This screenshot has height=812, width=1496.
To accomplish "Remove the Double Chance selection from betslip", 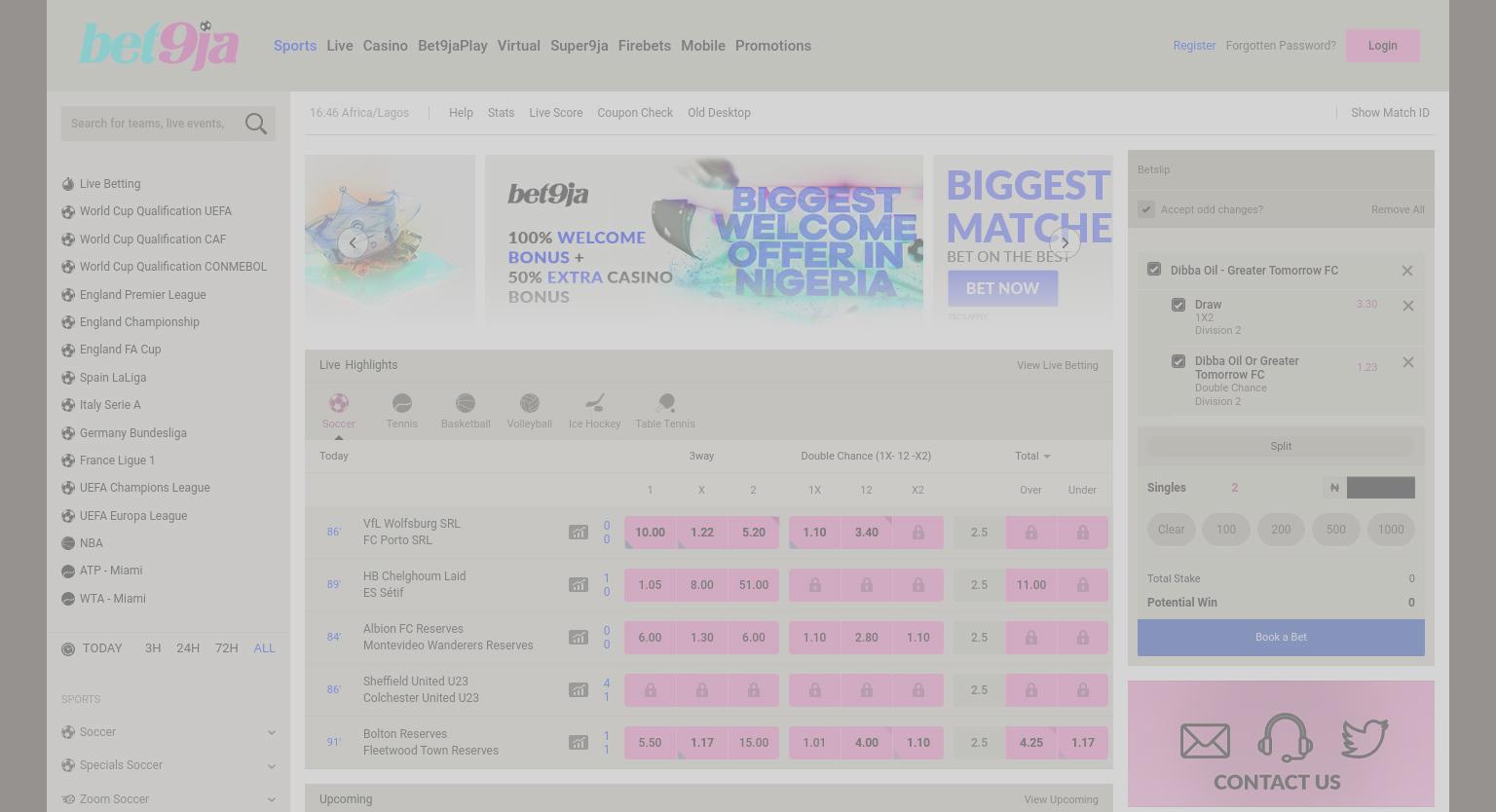I will (1407, 362).
